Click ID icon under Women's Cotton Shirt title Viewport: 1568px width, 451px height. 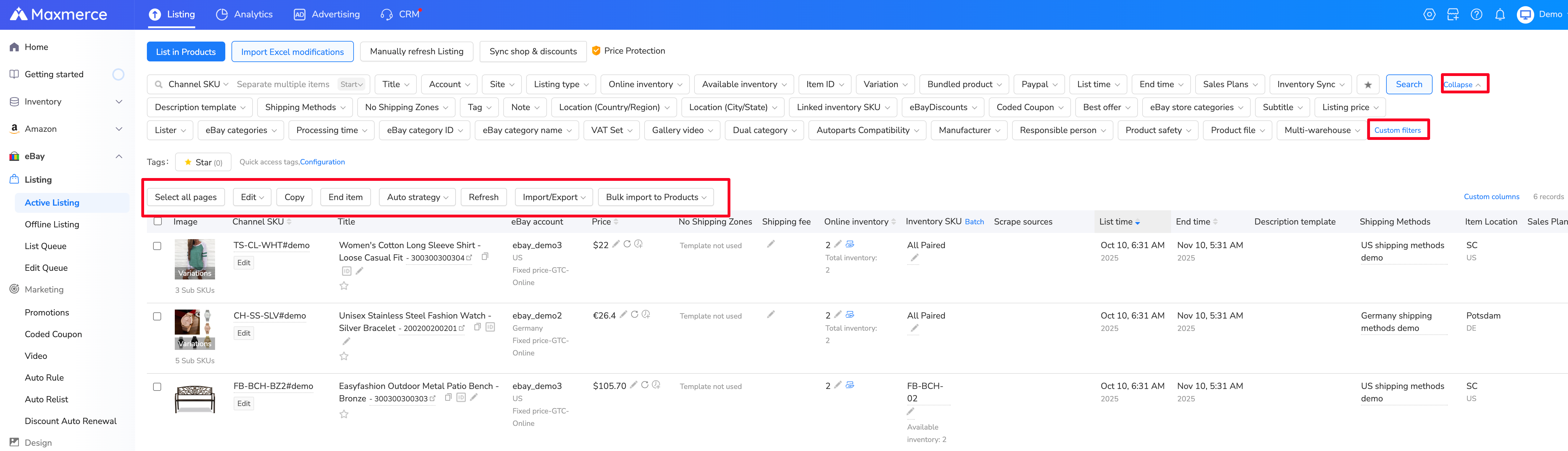(346, 271)
